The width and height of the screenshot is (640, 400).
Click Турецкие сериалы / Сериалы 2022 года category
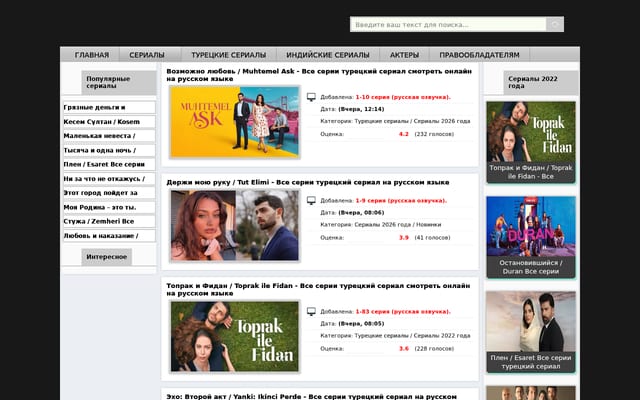(x=412, y=336)
